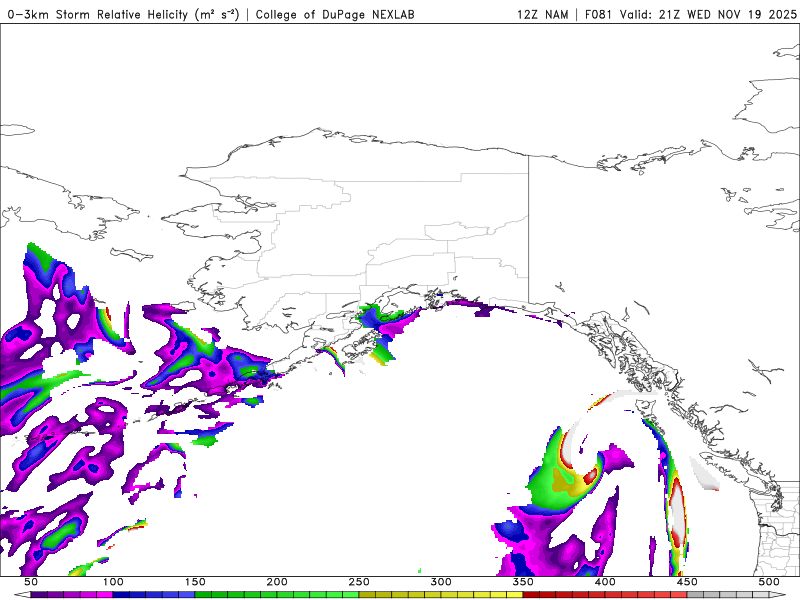Click the "12Z NAM" model run label
The height and width of the screenshot is (600, 800).
tap(542, 14)
